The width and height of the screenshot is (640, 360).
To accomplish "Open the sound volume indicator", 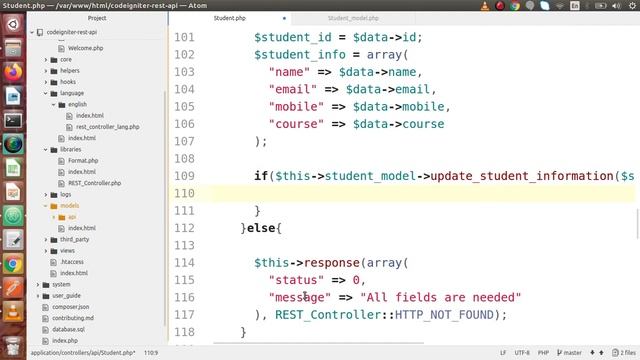I will [x=616, y=5].
